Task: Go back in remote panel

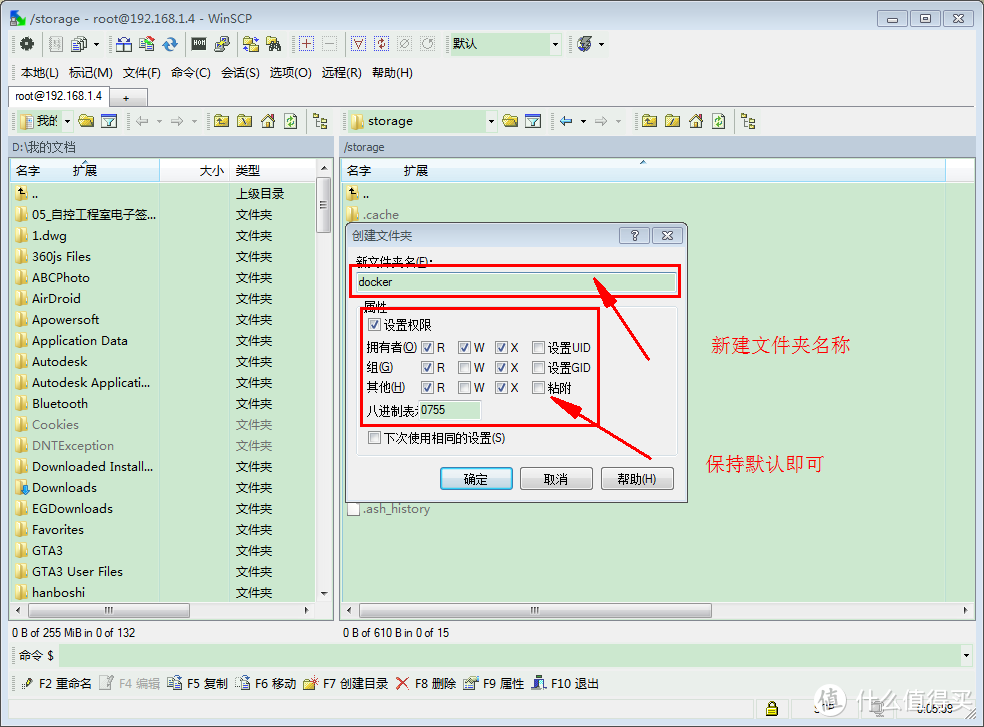Action: pyautogui.click(x=566, y=121)
